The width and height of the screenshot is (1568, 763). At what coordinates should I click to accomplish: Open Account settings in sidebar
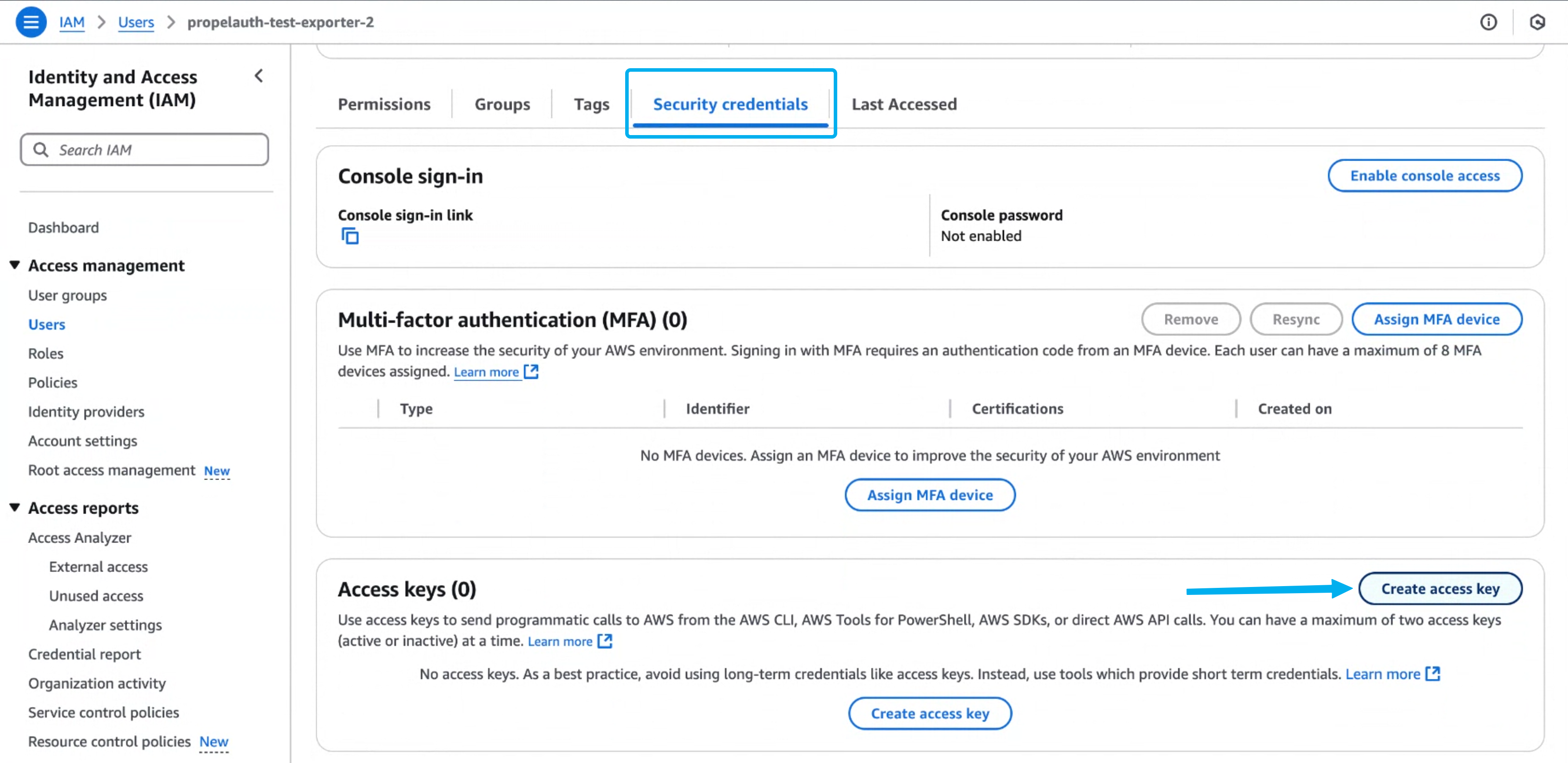(x=83, y=441)
